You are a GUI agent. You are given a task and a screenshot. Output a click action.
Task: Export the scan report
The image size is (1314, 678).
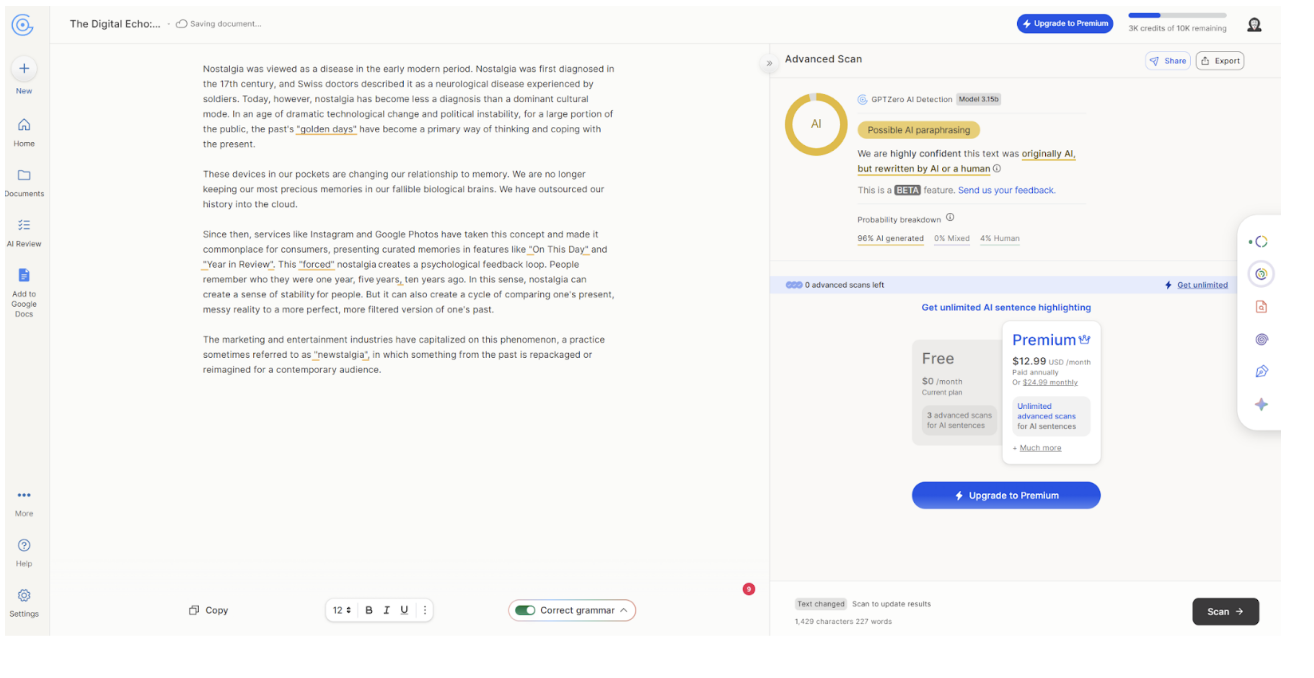pos(1221,61)
